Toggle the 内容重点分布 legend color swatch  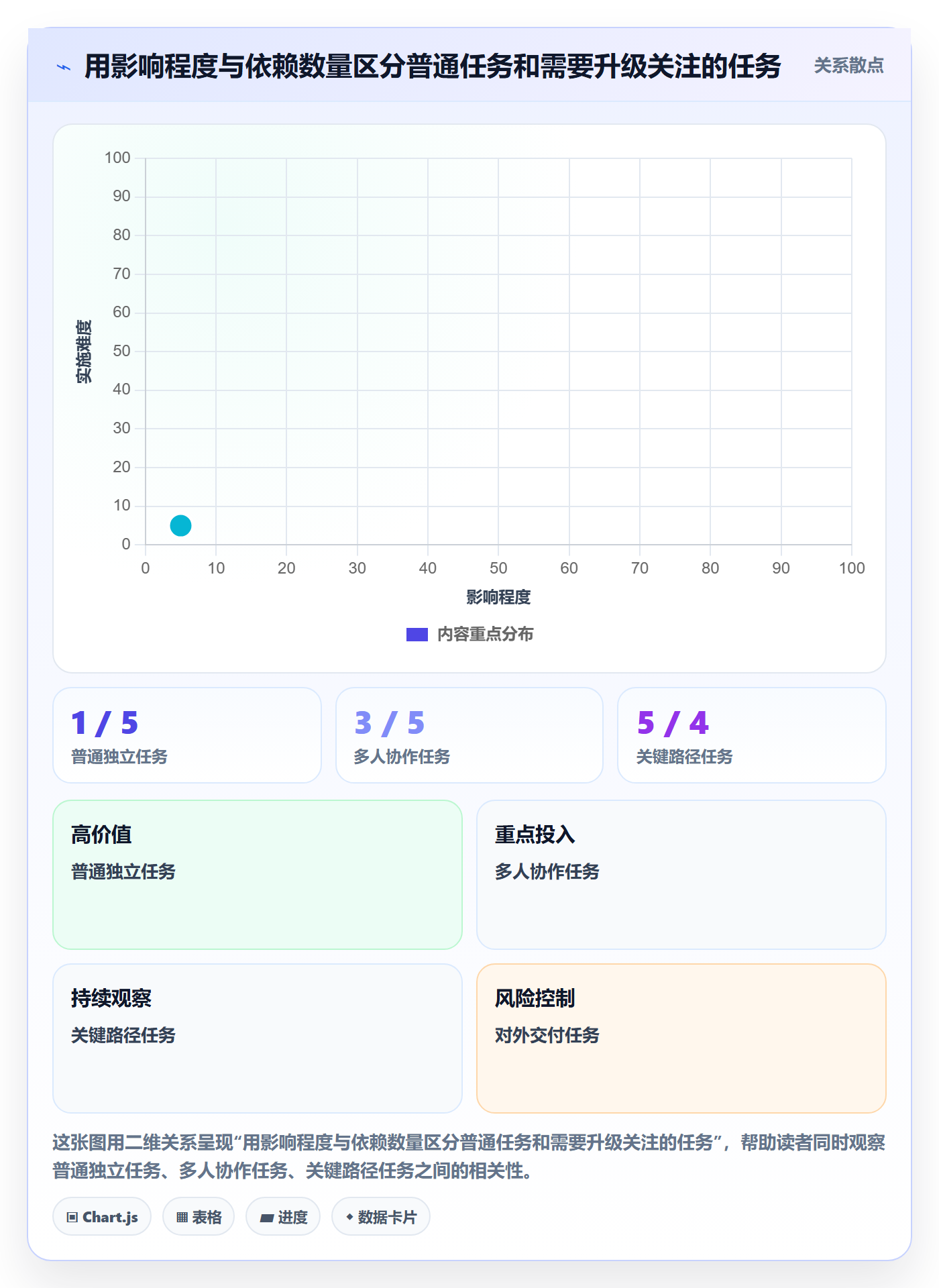pyautogui.click(x=417, y=635)
